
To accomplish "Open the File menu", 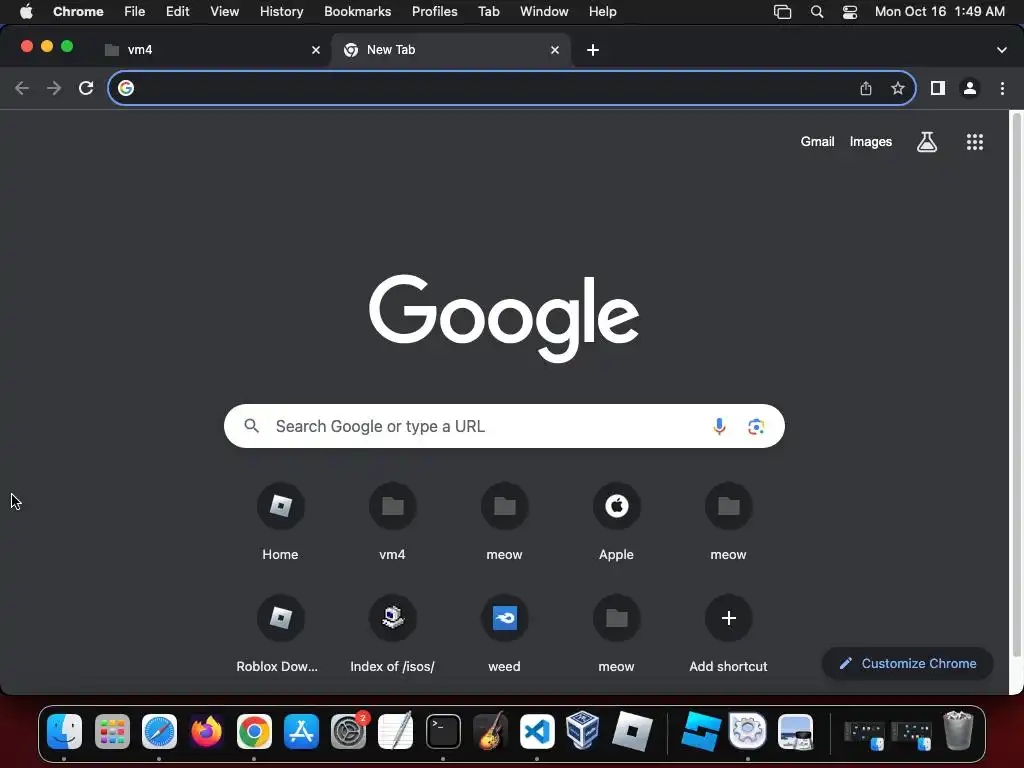I will click(x=135, y=12).
